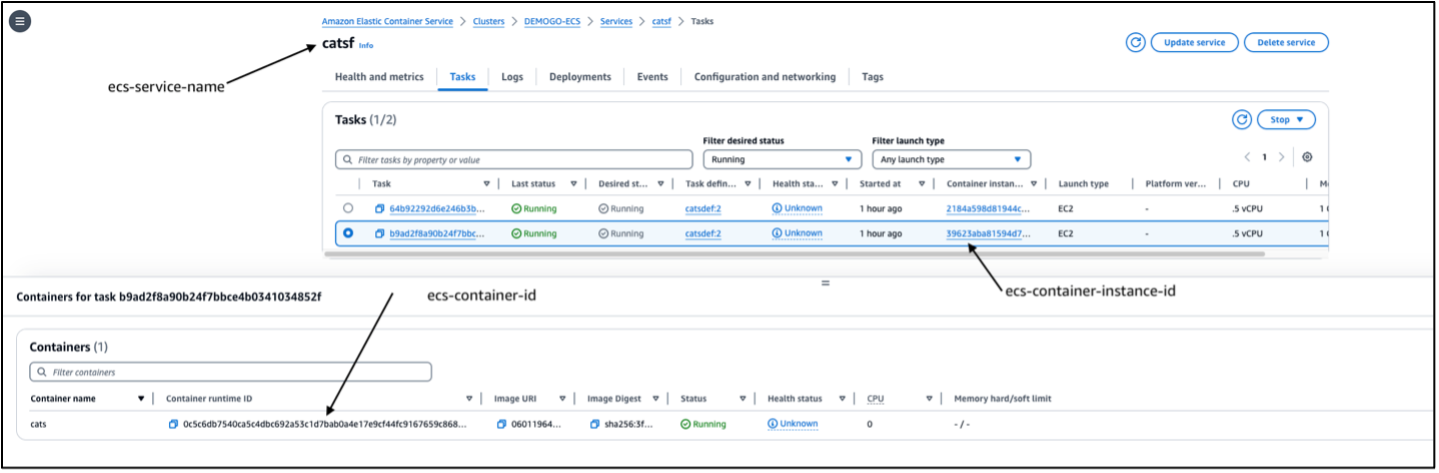Copy task ID 64b92292d6e246b3b icon
The width and height of the screenshot is (1439, 473).
(380, 208)
